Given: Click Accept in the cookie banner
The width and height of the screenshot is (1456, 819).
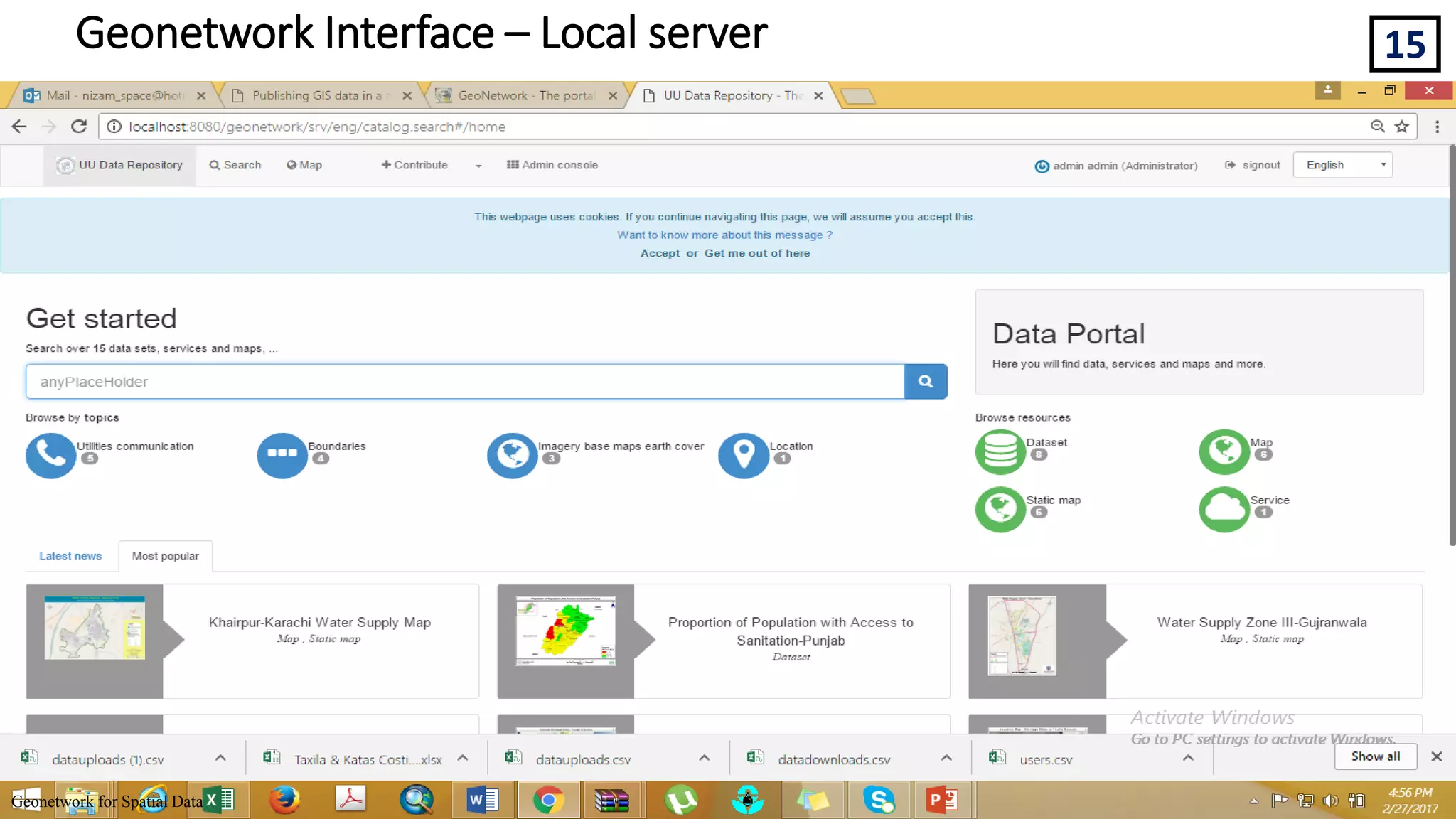Looking at the screenshot, I should click(660, 253).
